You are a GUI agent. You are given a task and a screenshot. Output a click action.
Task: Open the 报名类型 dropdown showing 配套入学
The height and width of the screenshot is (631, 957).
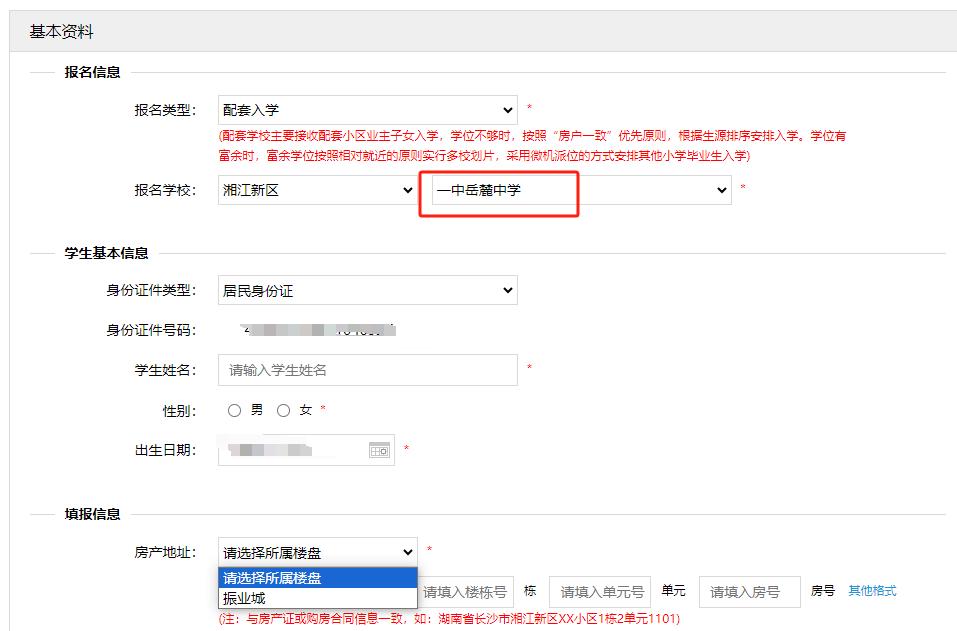367,110
